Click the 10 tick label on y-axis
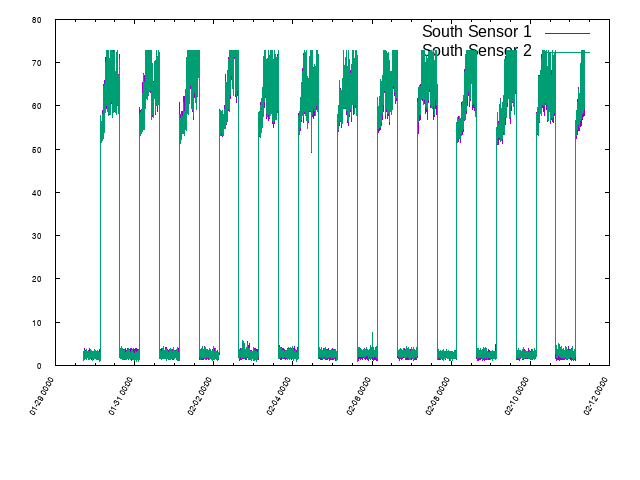Image resolution: width=640 pixels, height=480 pixels. pos(36,323)
